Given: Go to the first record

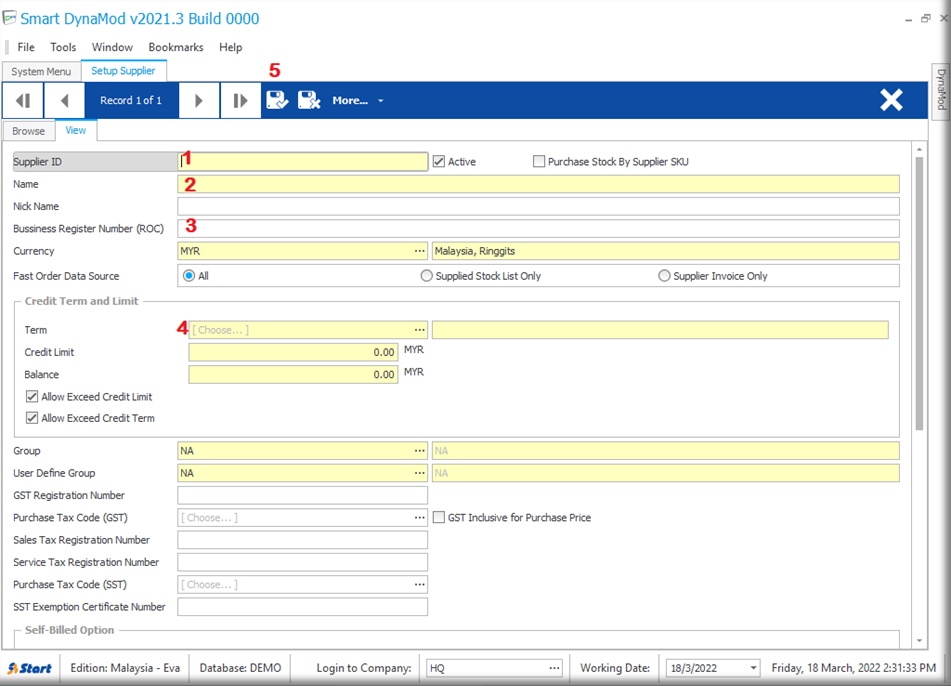Looking at the screenshot, I should [x=22, y=100].
